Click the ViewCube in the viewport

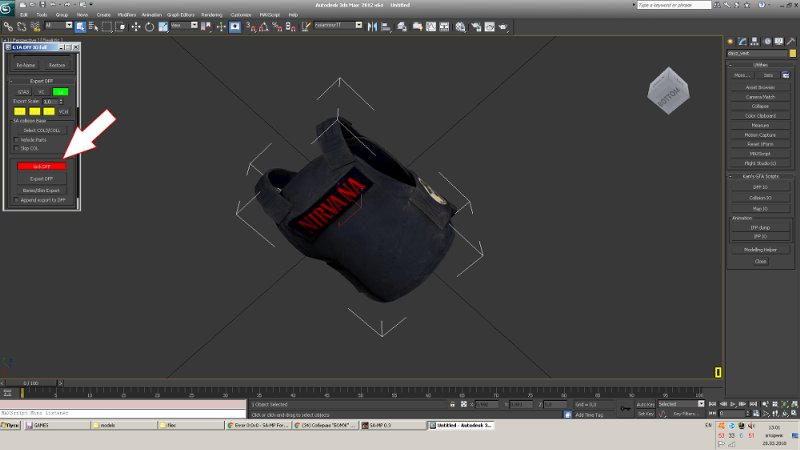667,90
